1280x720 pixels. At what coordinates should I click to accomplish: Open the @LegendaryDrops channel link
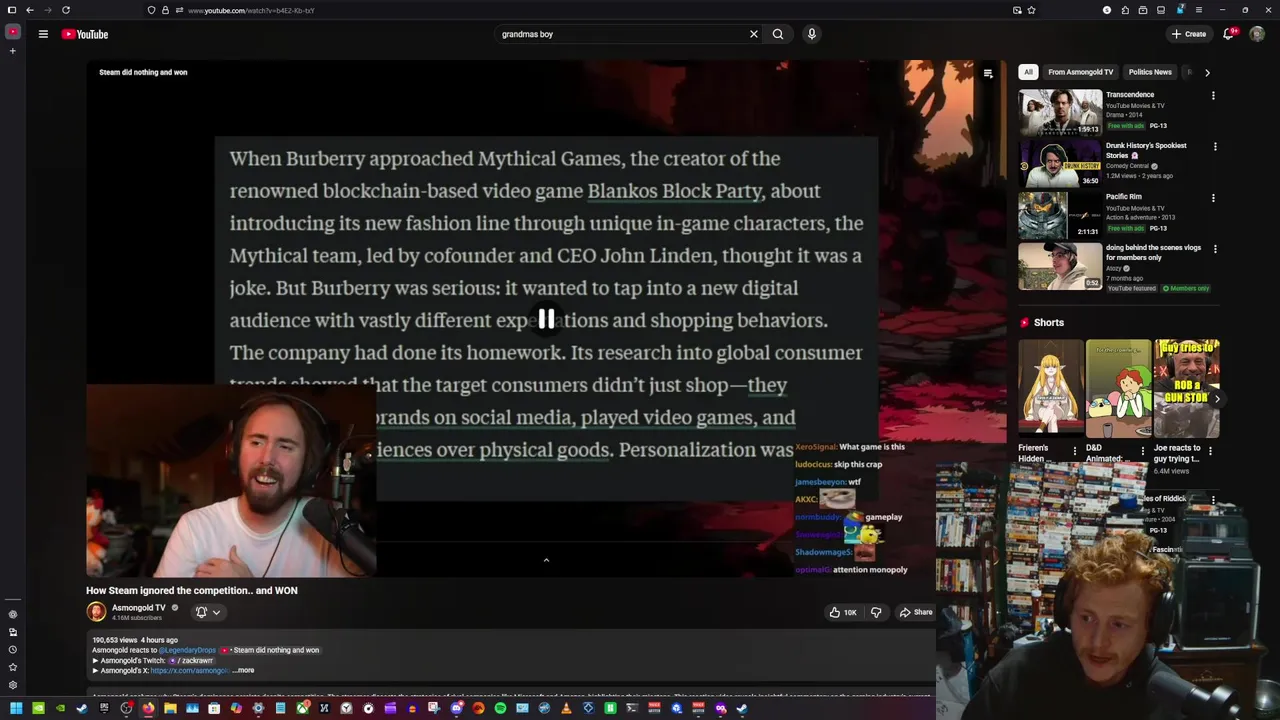pyautogui.click(x=187, y=650)
